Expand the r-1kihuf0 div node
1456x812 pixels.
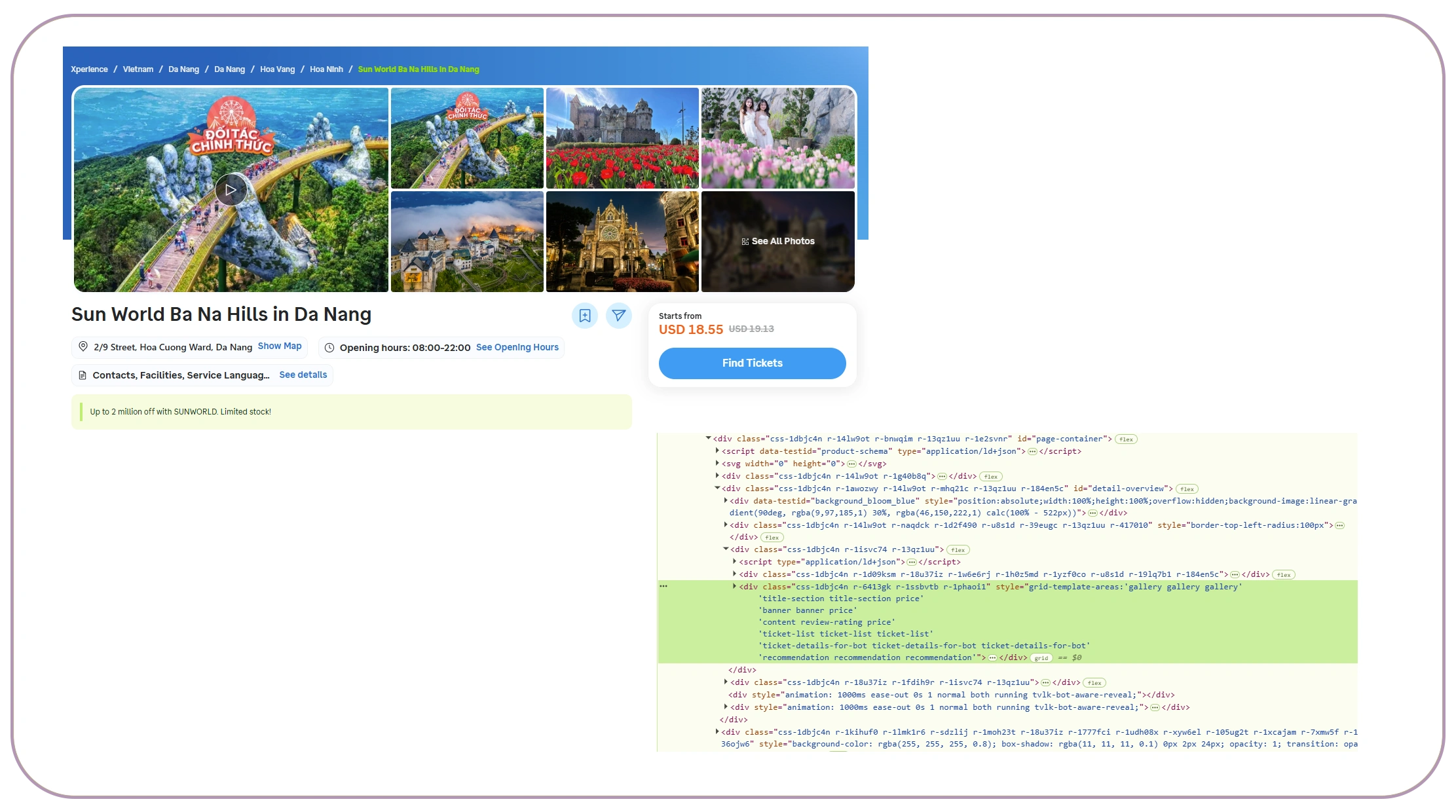click(x=717, y=731)
